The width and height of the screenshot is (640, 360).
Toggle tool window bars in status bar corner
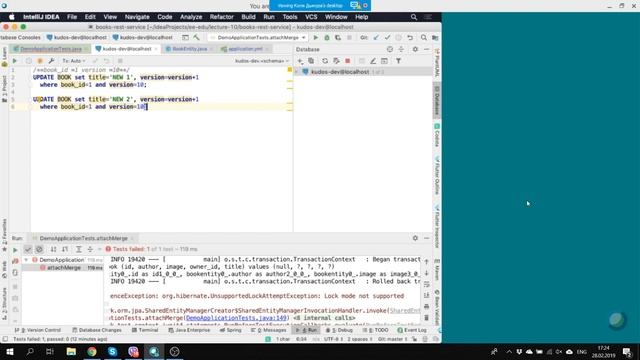point(5,339)
